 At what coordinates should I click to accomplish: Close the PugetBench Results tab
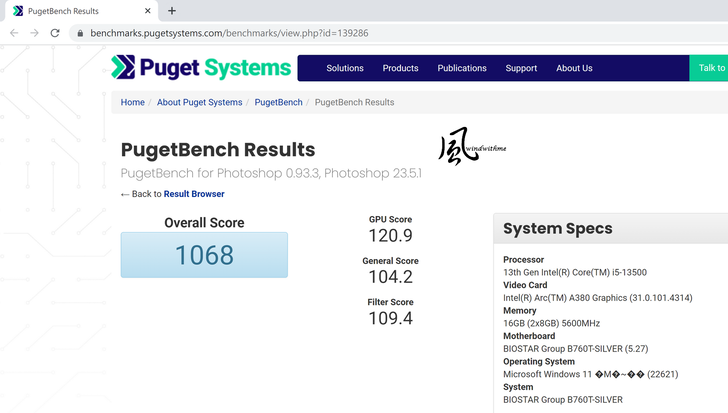(x=146, y=11)
